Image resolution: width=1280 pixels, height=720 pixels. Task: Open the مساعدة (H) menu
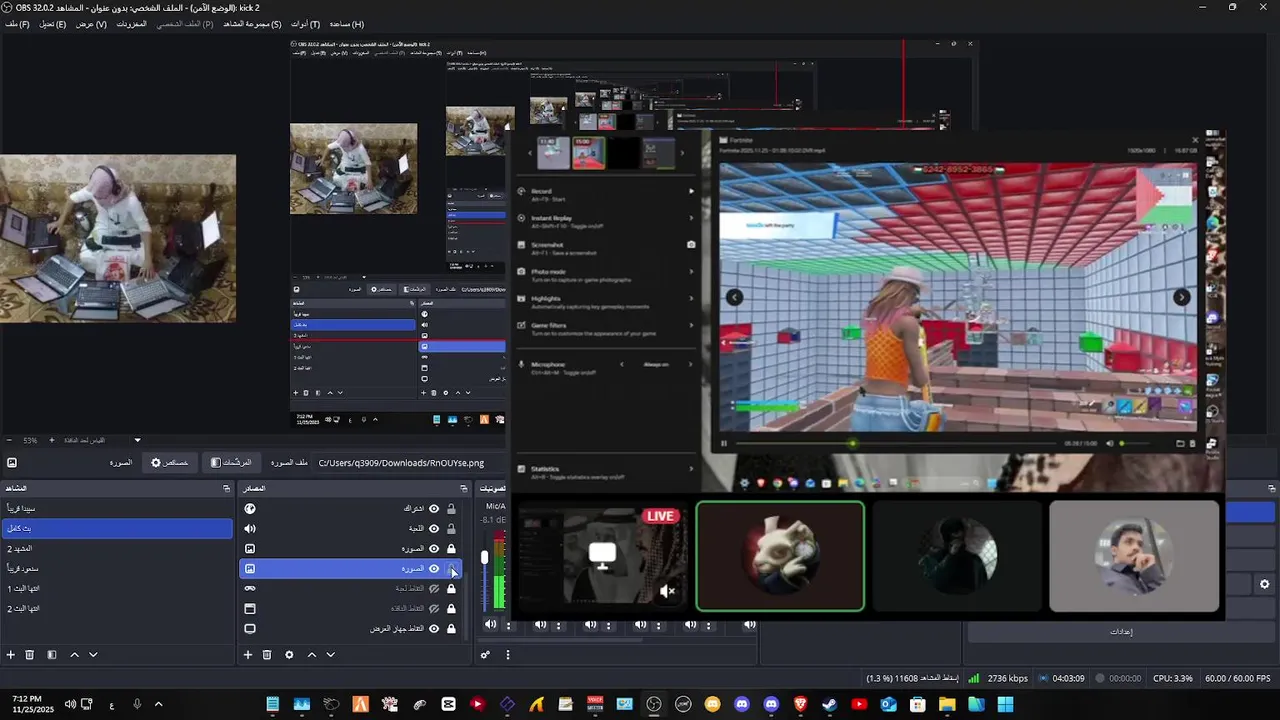pos(346,24)
